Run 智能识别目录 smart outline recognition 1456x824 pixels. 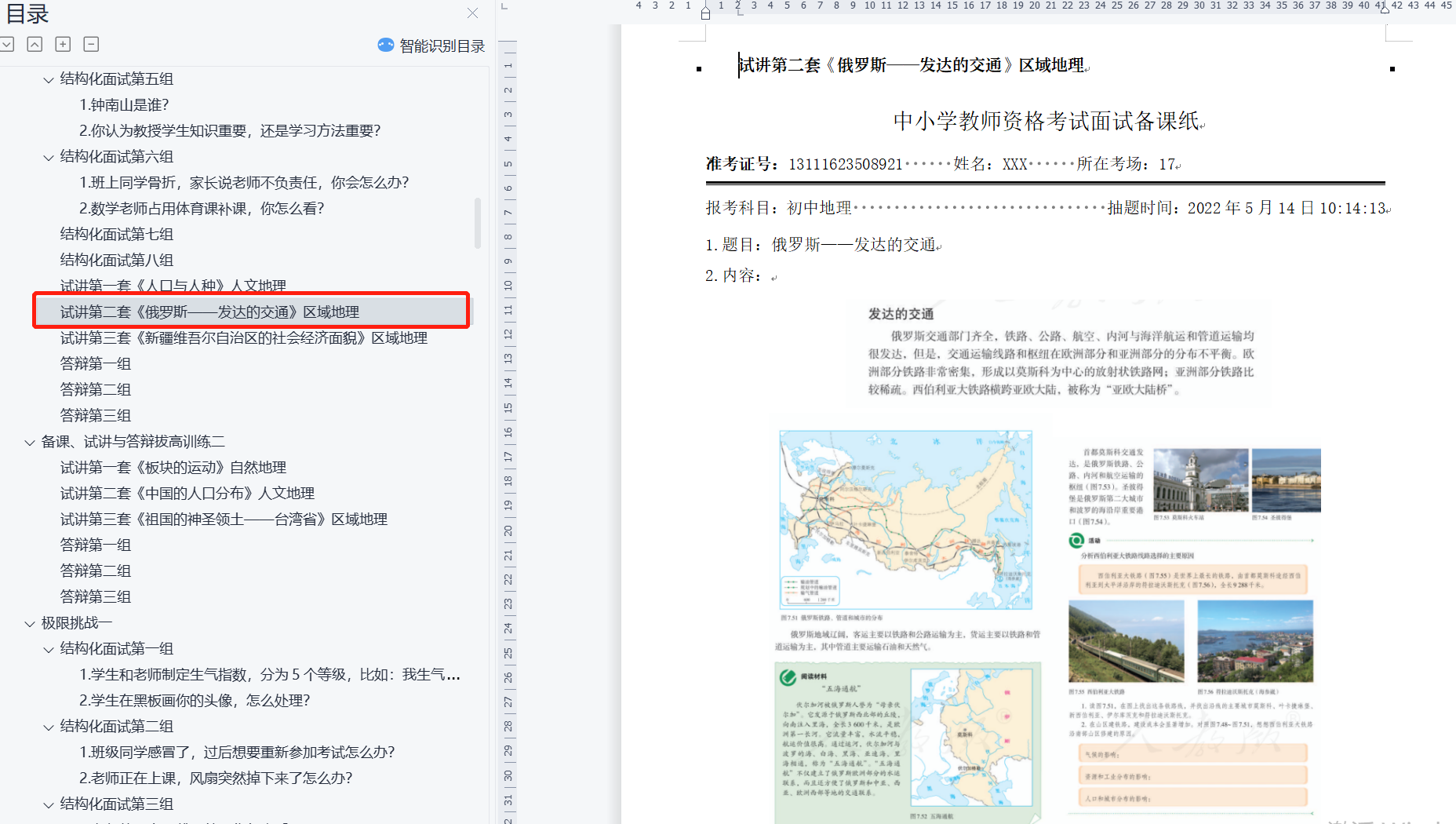(x=431, y=46)
